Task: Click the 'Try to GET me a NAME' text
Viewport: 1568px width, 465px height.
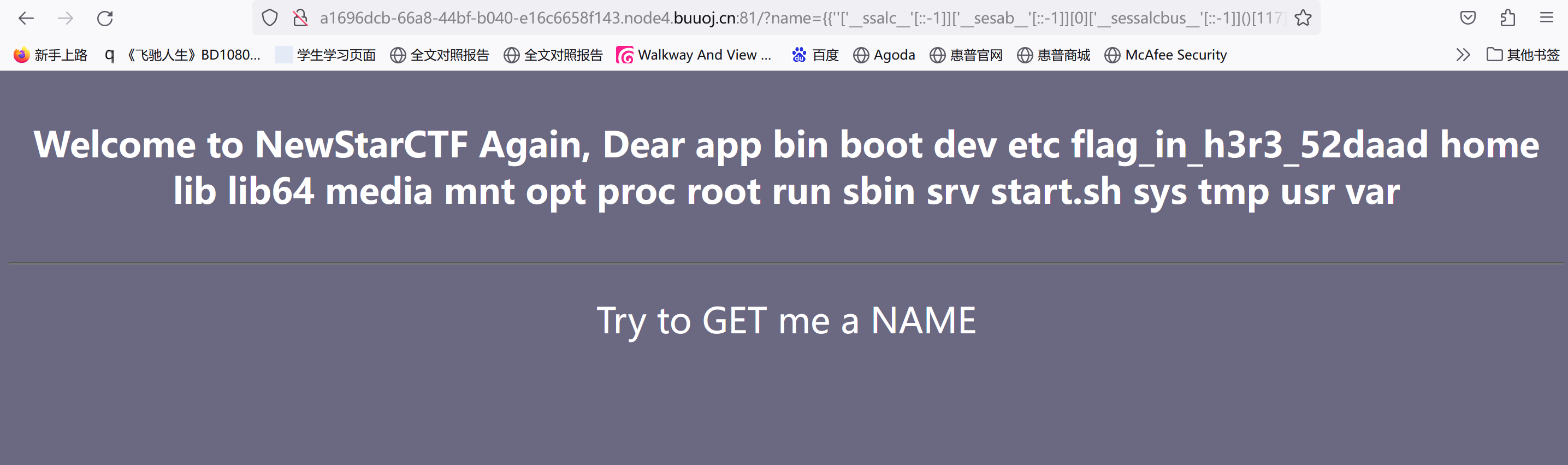Action: (786, 321)
